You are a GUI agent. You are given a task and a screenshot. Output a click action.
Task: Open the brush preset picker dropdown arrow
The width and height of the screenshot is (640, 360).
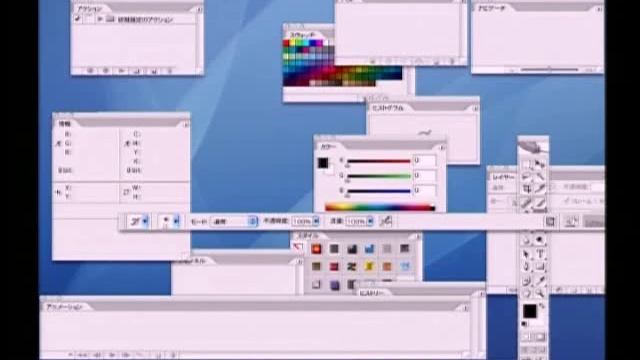pos(176,221)
